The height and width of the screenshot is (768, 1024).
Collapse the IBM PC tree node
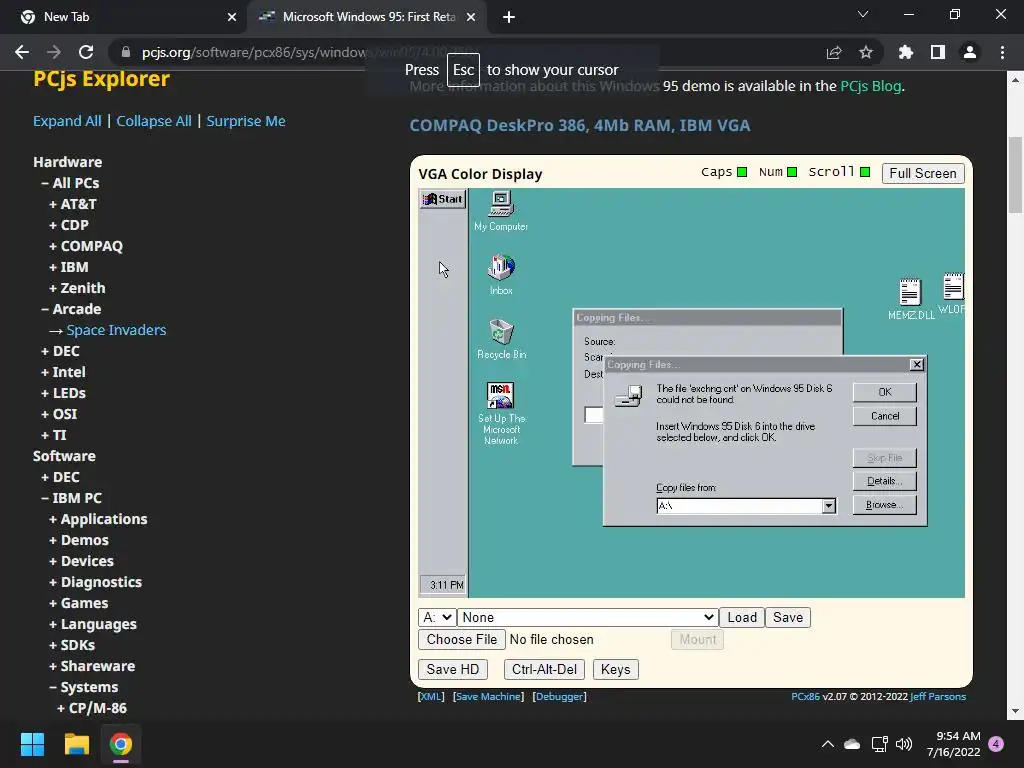[71, 498]
